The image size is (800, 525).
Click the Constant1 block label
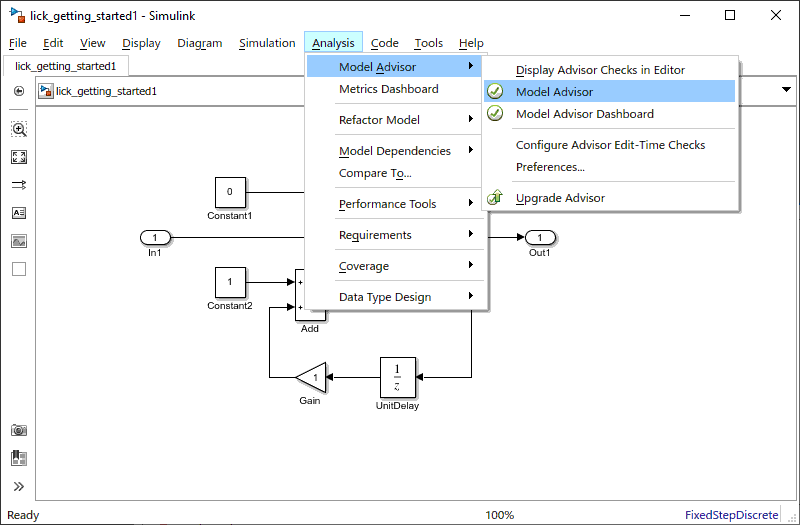pos(230,216)
